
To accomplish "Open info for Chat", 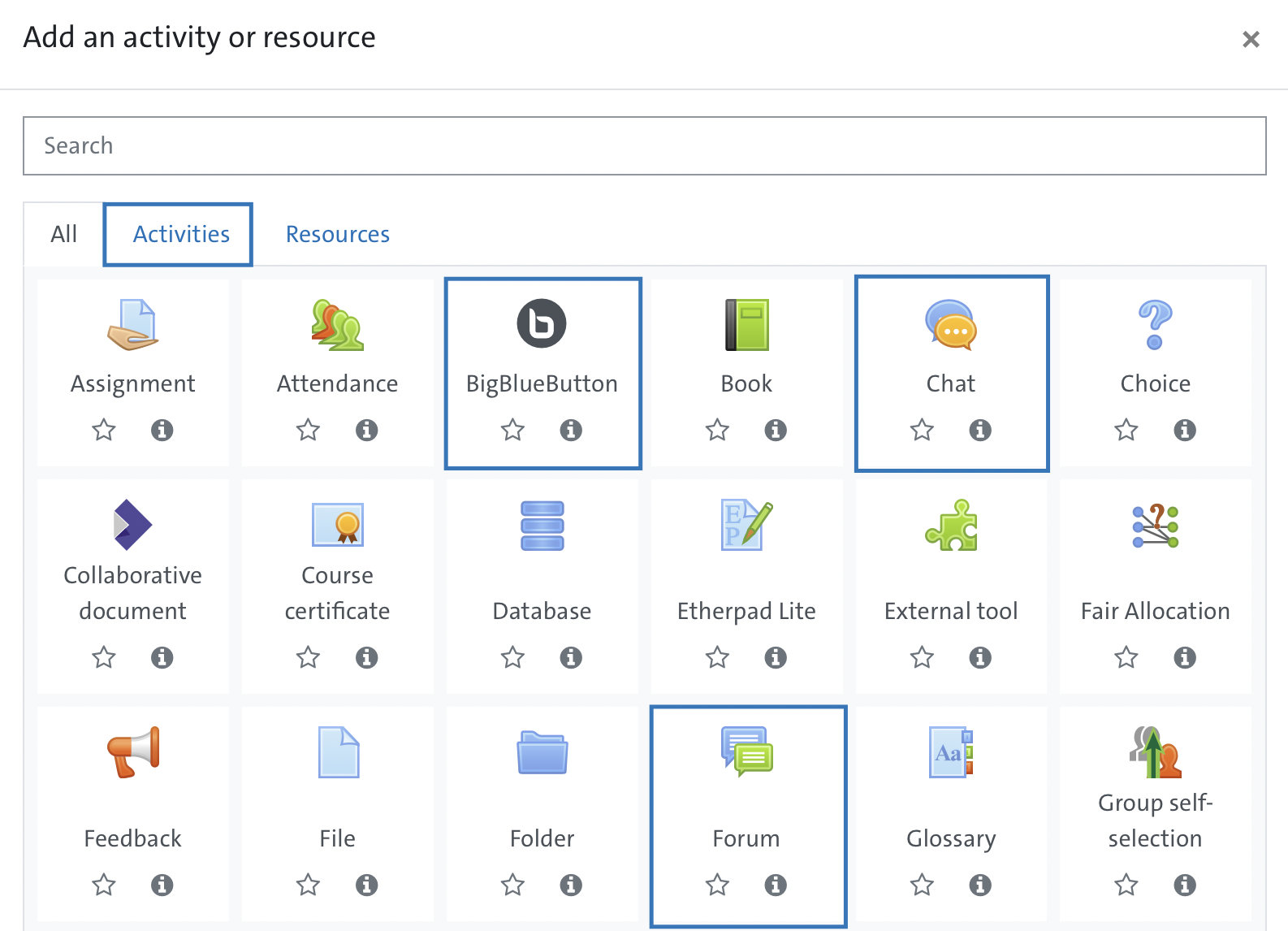I will [x=980, y=430].
